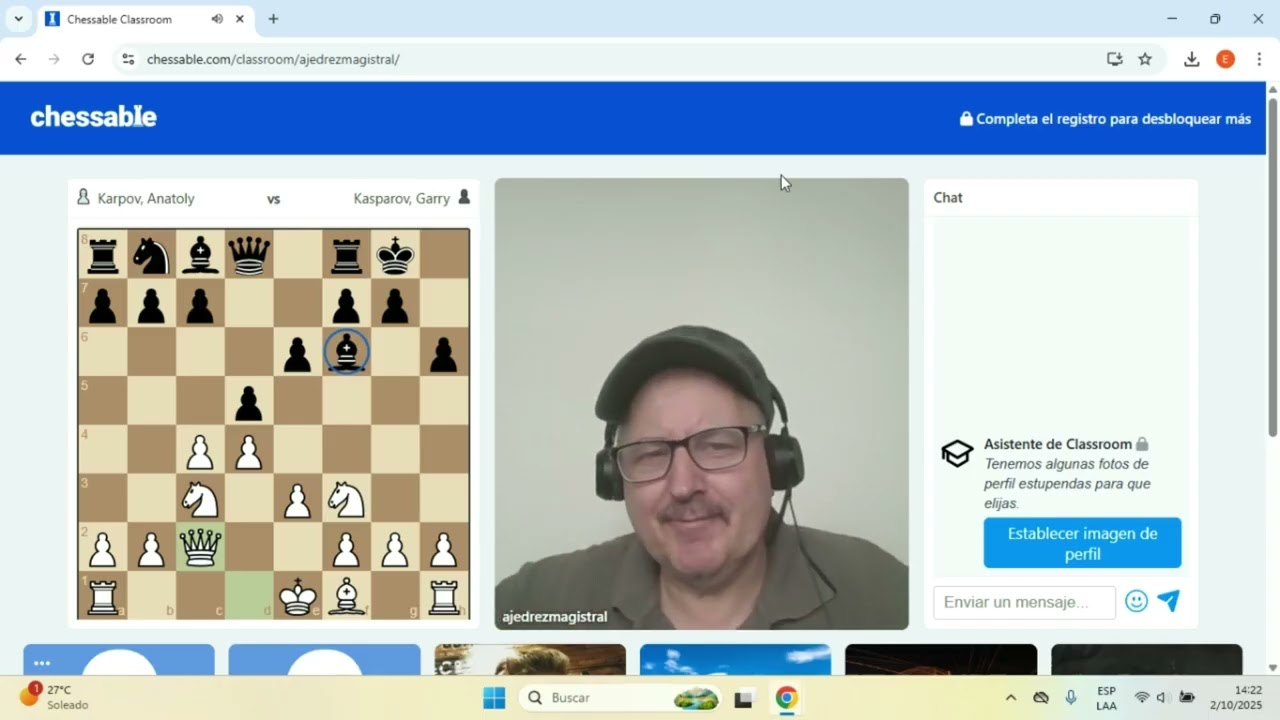
Task: Click the black king on g8
Action: 396,255
